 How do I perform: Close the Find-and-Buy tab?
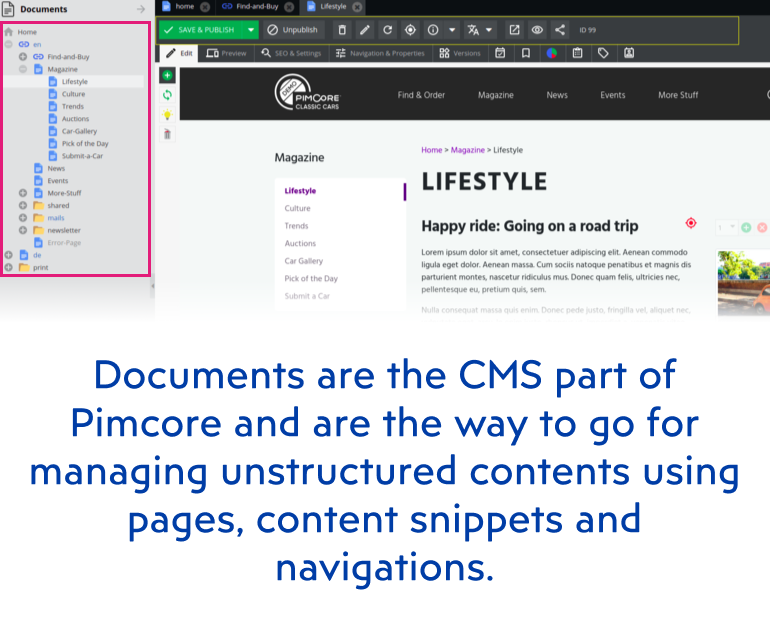coord(289,7)
